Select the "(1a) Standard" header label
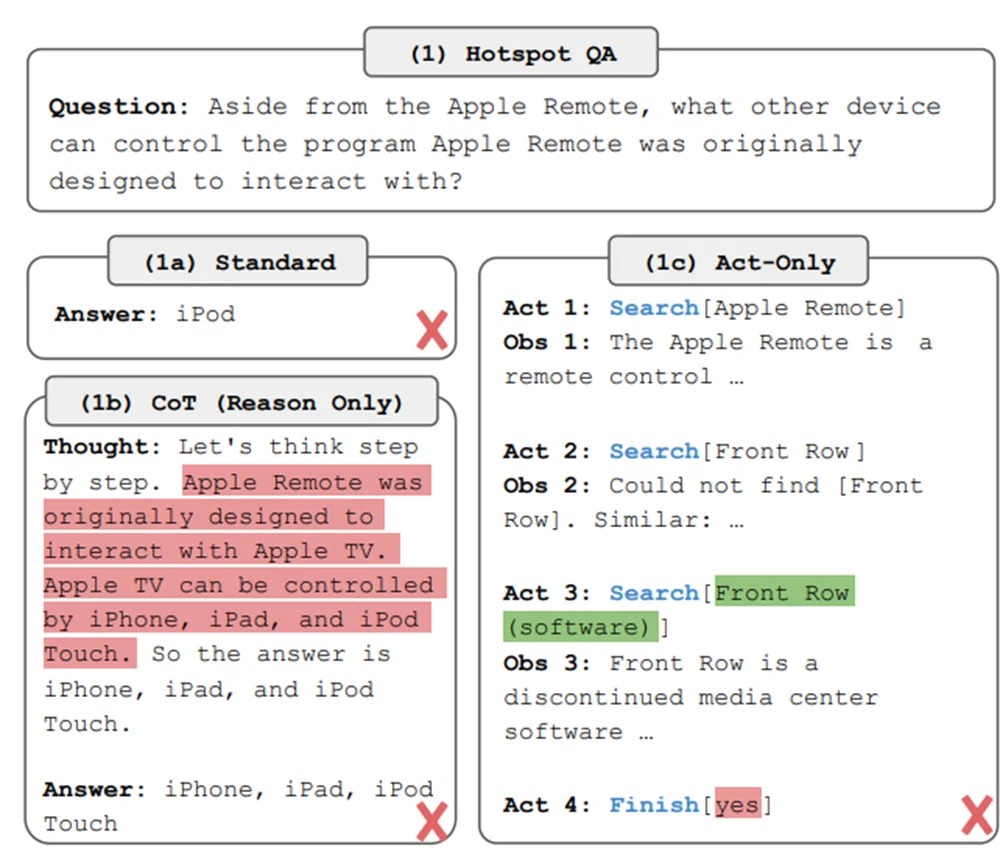 coord(239,263)
